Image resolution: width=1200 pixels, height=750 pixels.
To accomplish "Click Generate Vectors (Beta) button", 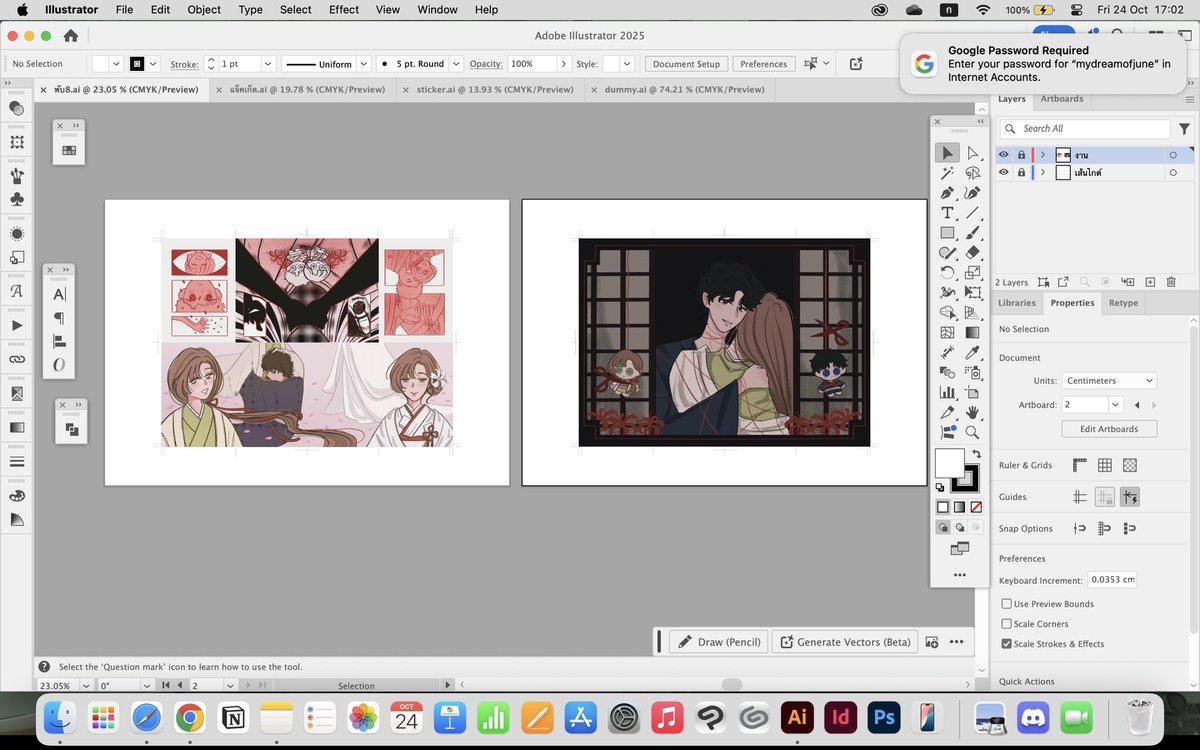I will [x=845, y=642].
